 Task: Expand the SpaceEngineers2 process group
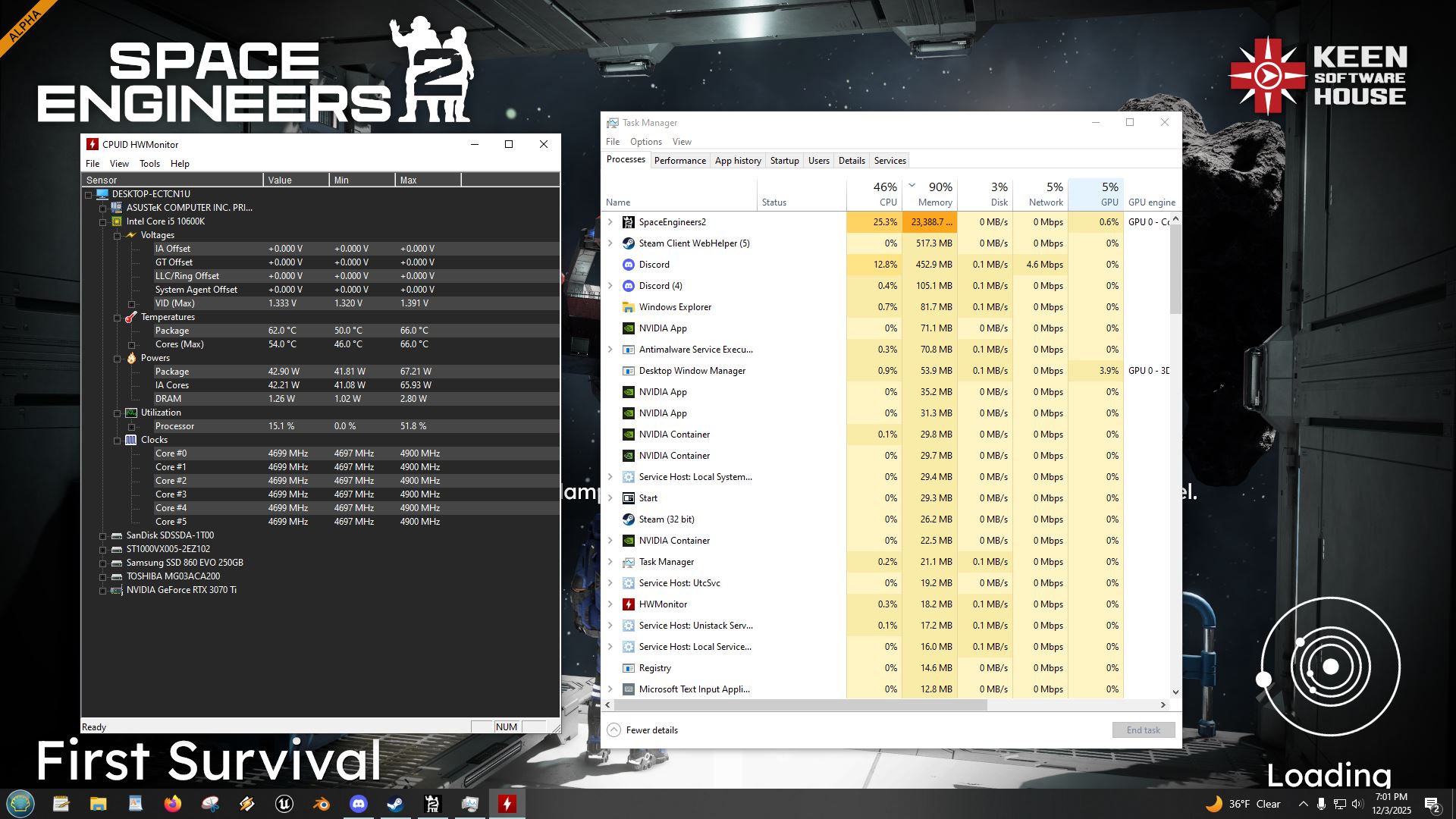[x=610, y=222]
